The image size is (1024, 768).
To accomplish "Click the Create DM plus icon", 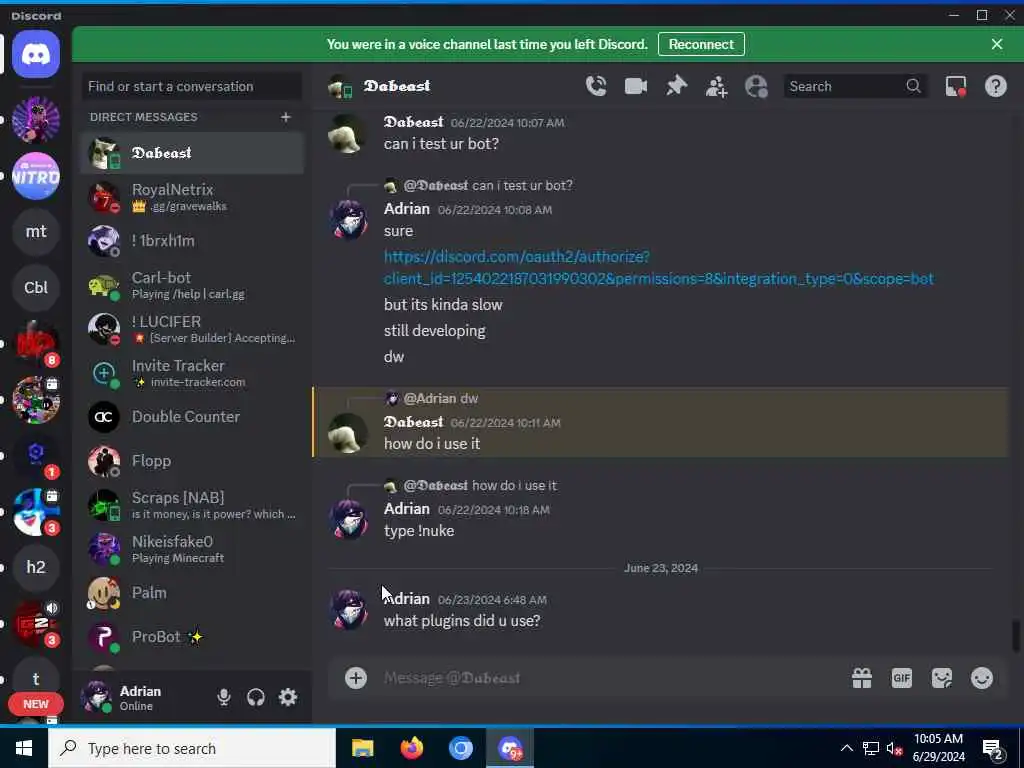I will click(x=285, y=117).
